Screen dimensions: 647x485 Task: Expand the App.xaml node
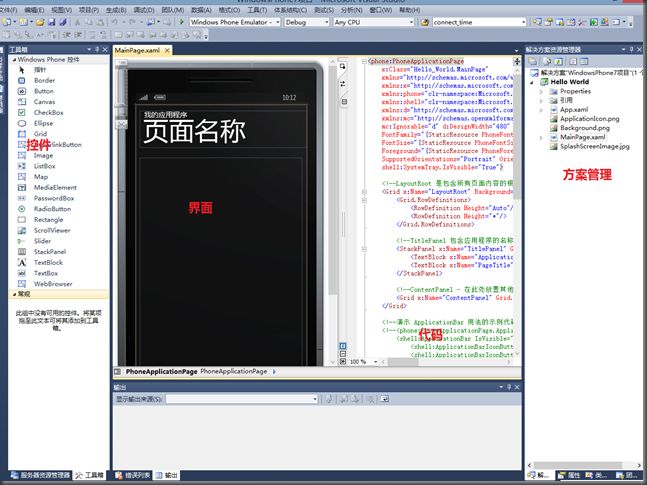541,110
